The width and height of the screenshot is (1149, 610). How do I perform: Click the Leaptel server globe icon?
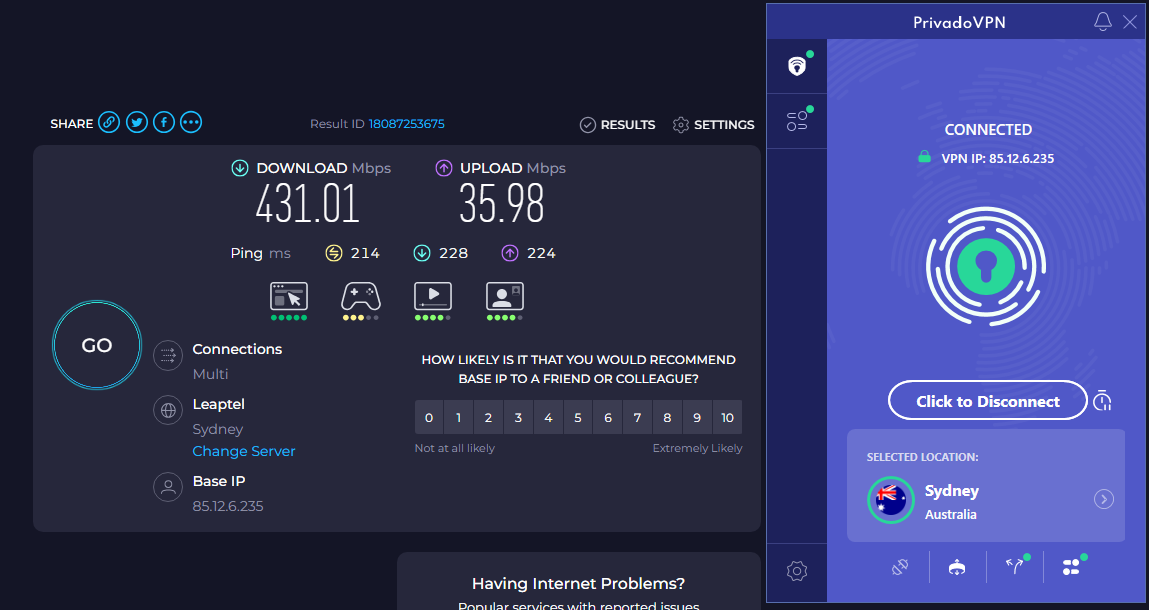[168, 411]
